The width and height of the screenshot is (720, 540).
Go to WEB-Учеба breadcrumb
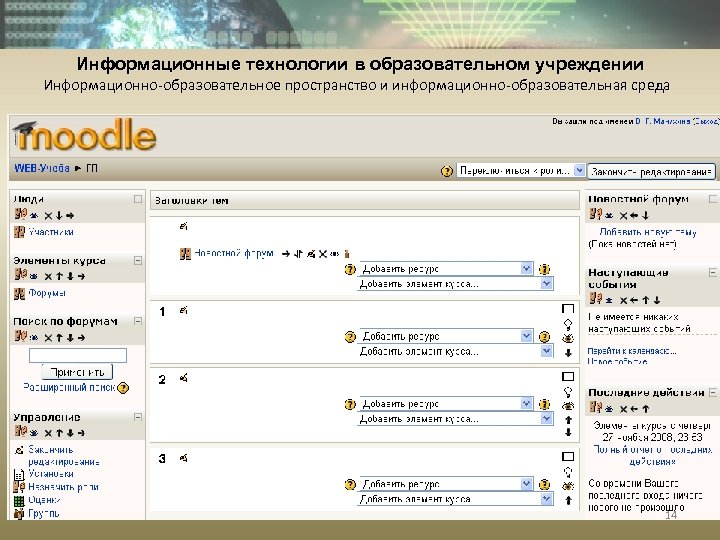[x=42, y=168]
